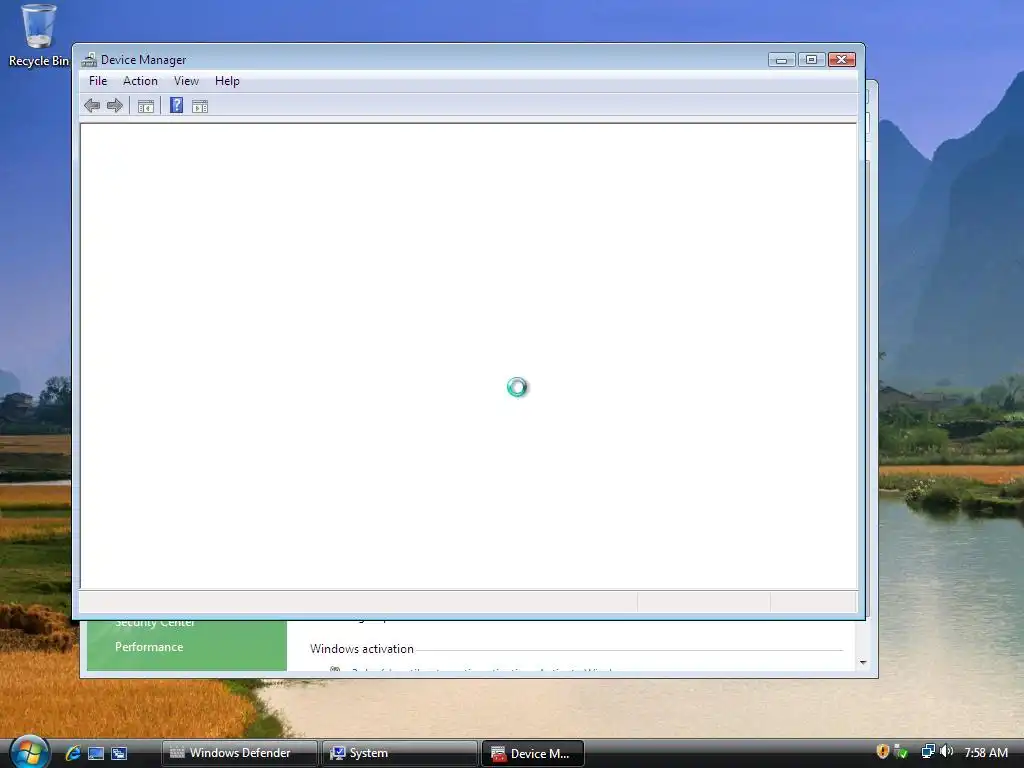Image resolution: width=1024 pixels, height=768 pixels.
Task: Click the Windows activation heading in System window
Action: click(x=362, y=649)
